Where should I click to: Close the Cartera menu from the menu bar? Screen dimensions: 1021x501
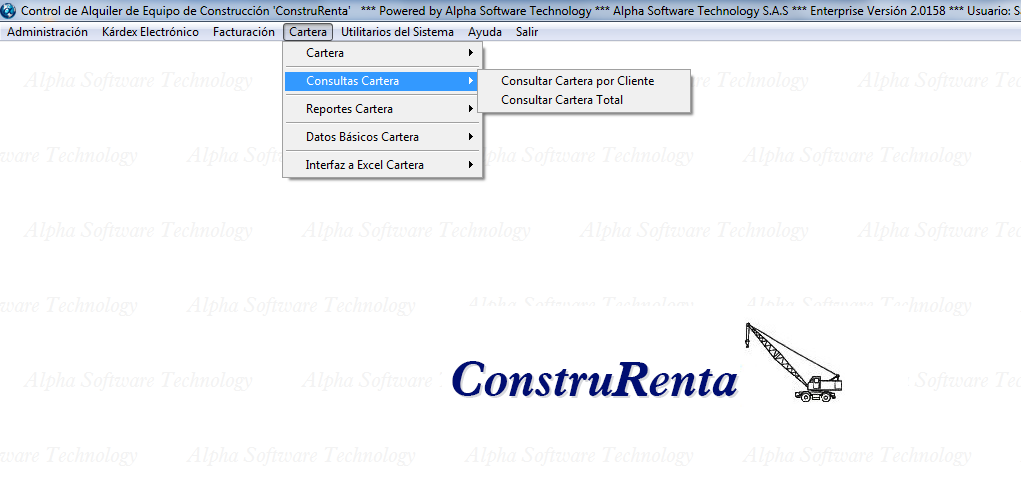point(308,32)
